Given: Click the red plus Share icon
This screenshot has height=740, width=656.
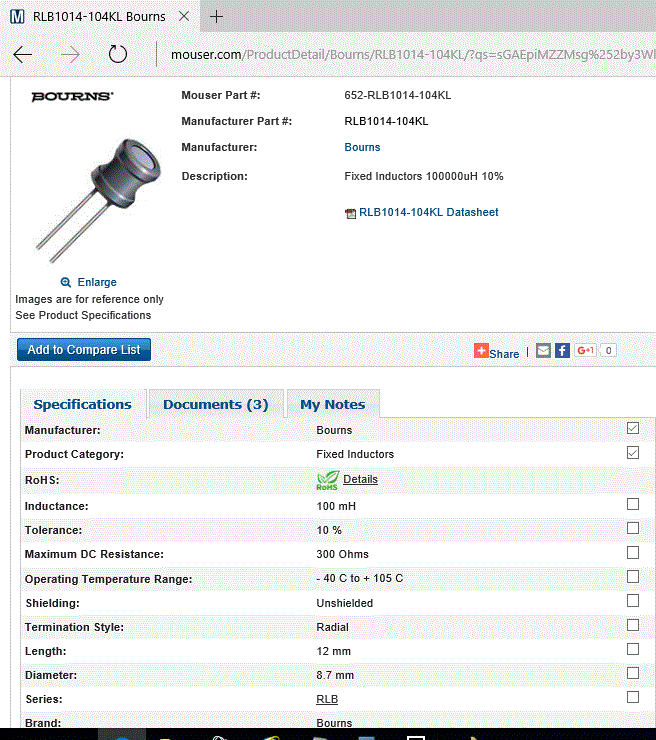Looking at the screenshot, I should (481, 351).
